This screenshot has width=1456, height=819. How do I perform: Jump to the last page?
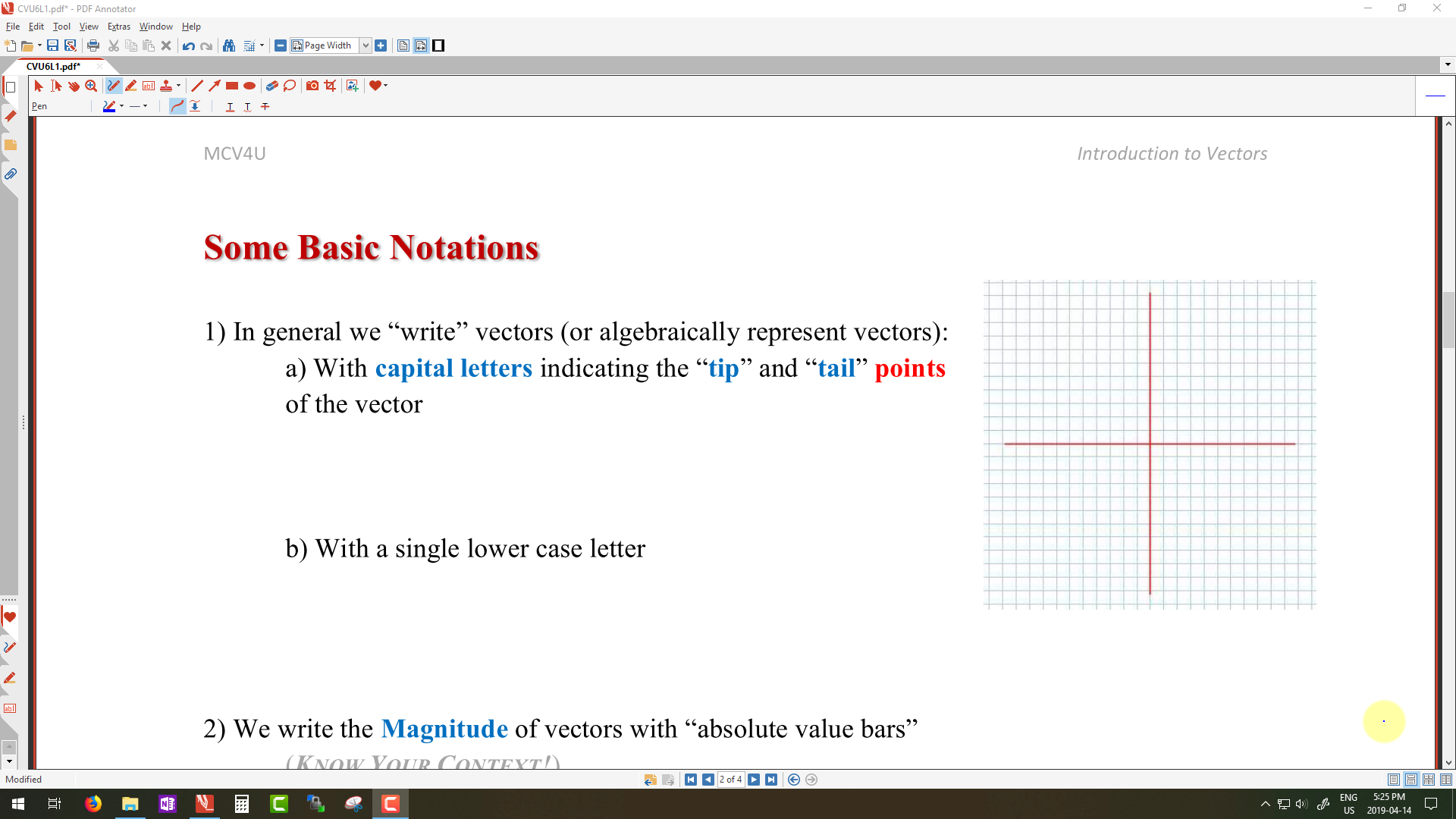pyautogui.click(x=771, y=780)
